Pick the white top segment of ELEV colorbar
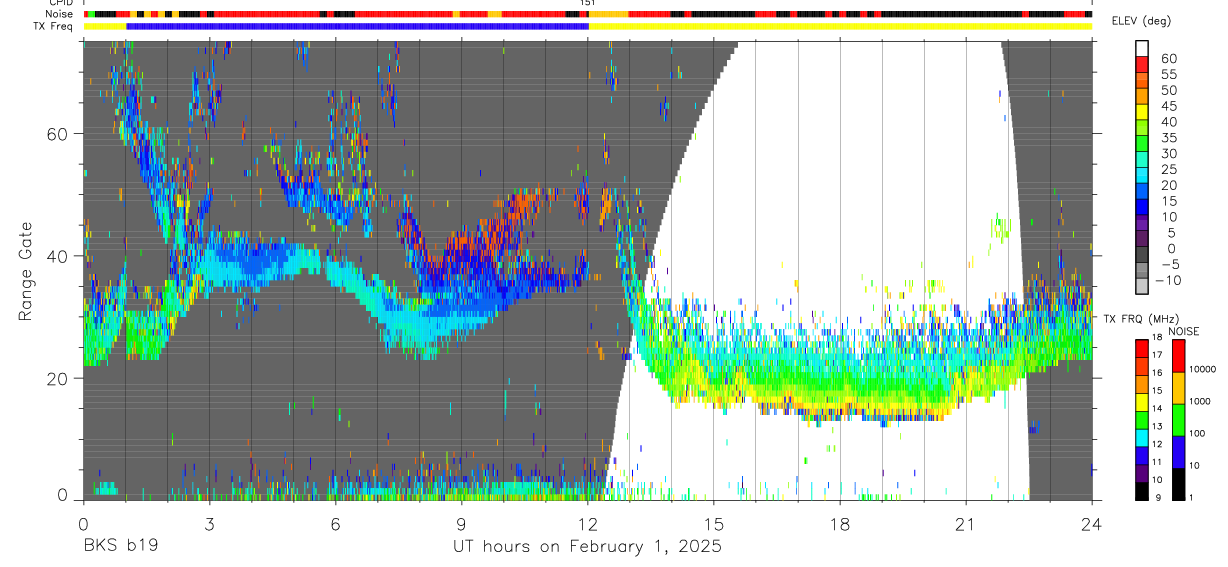 [x=1143, y=48]
